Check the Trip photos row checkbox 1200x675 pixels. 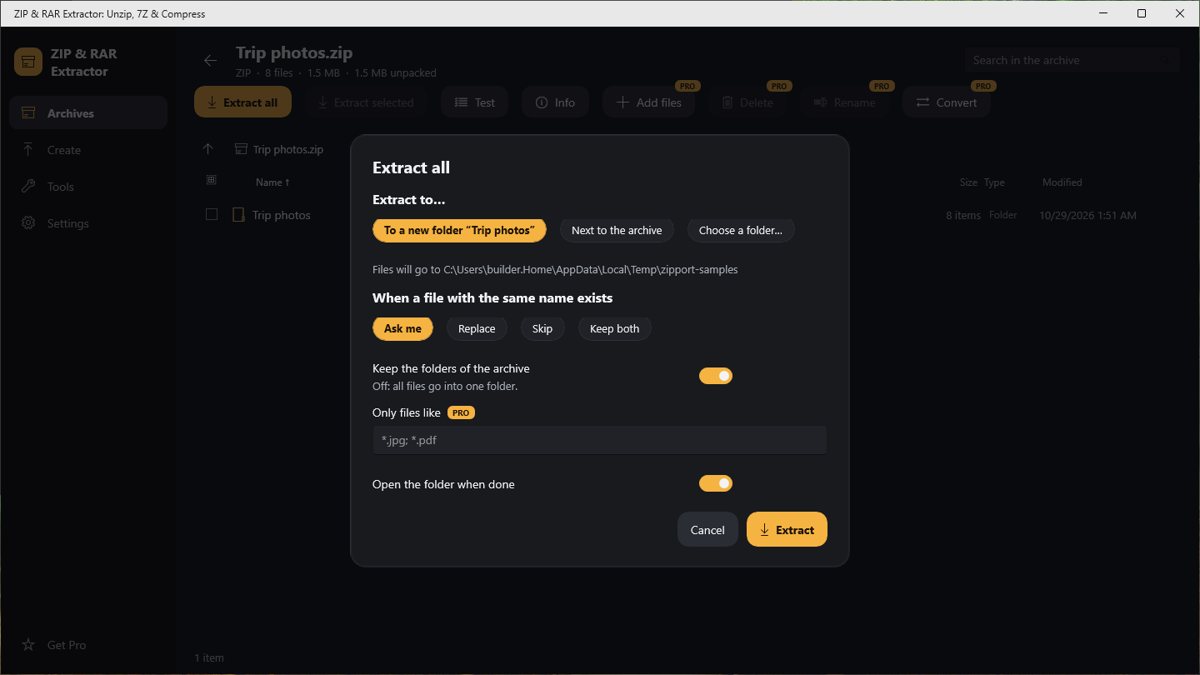pyautogui.click(x=211, y=214)
